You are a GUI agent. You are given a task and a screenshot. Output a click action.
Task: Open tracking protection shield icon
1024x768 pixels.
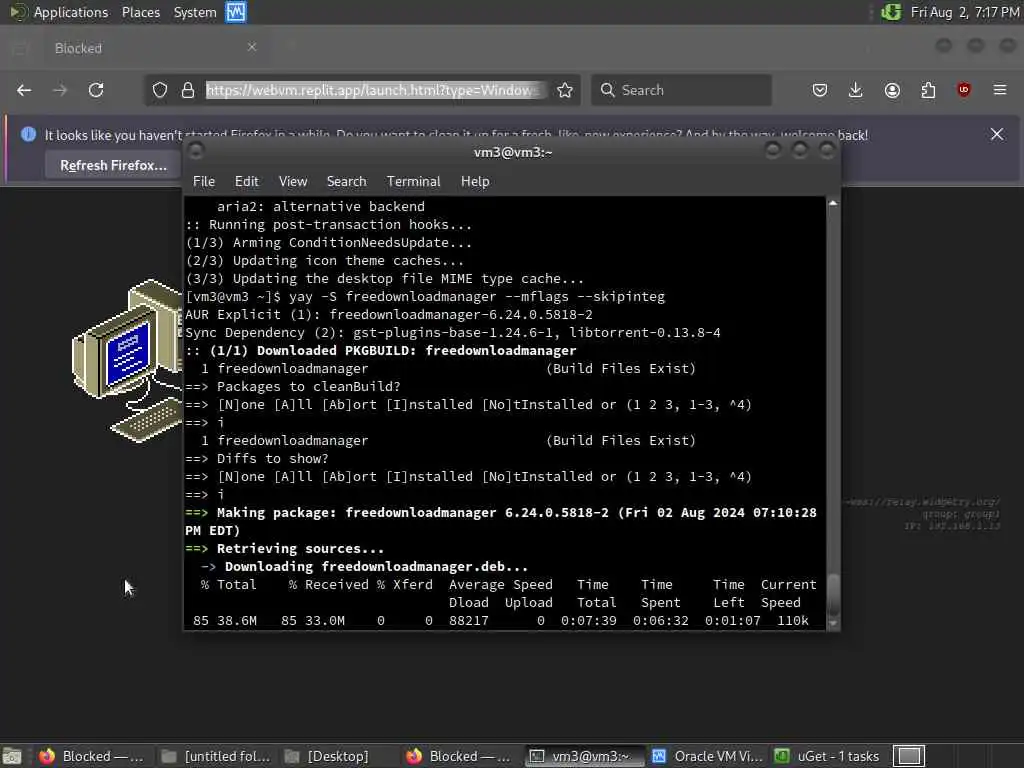click(x=160, y=90)
